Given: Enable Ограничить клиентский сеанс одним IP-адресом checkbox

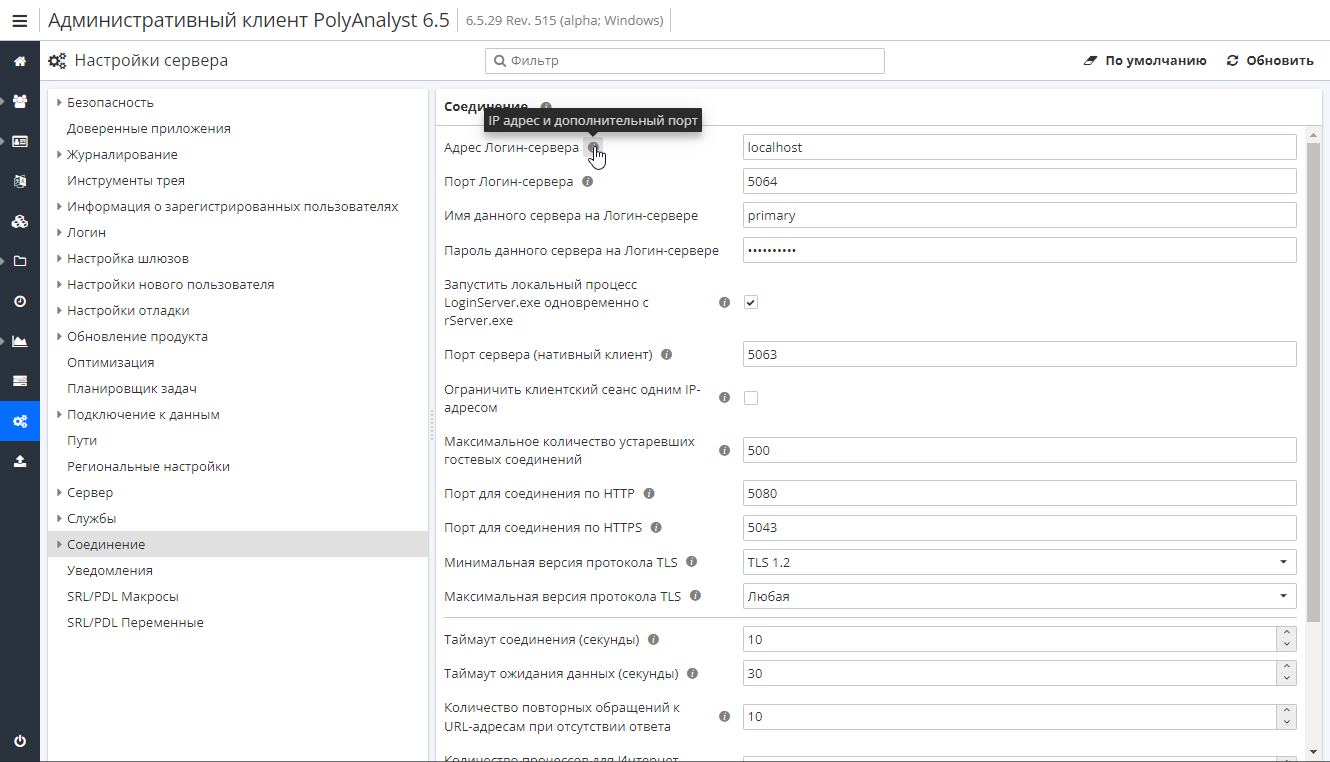Looking at the screenshot, I should [x=751, y=398].
